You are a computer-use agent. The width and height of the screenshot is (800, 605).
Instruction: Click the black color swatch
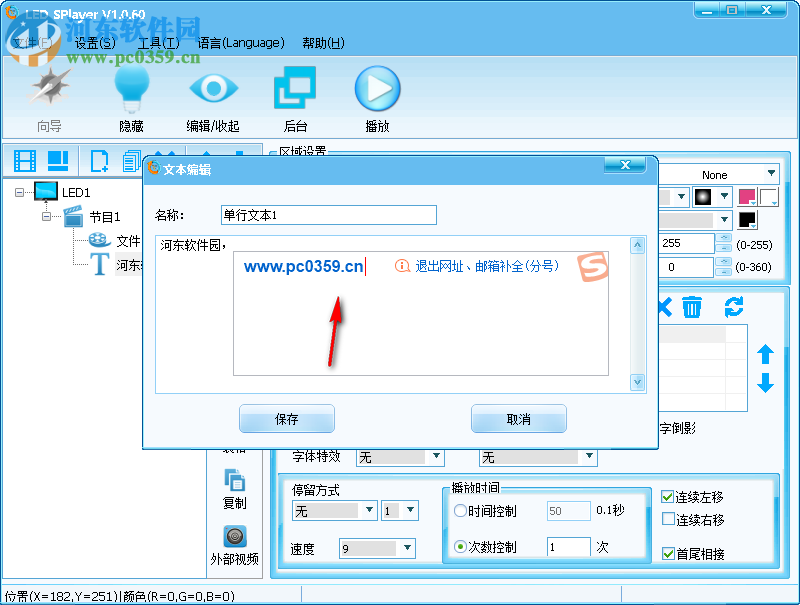tap(747, 218)
